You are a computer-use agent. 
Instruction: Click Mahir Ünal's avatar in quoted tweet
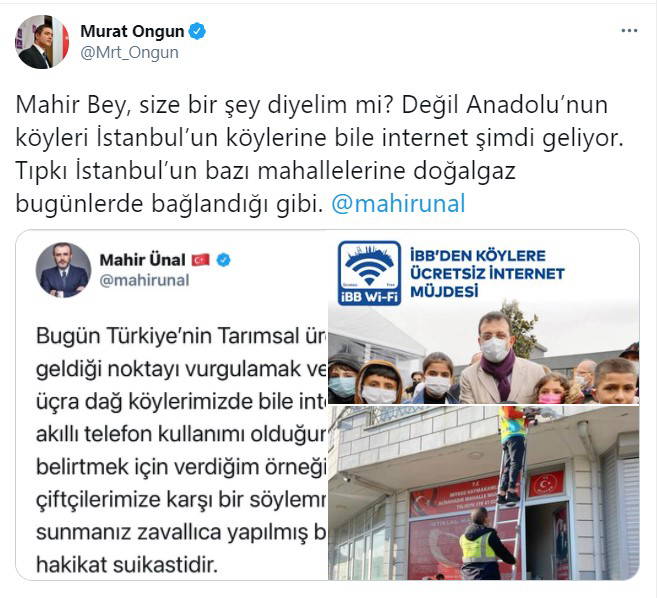(63, 270)
